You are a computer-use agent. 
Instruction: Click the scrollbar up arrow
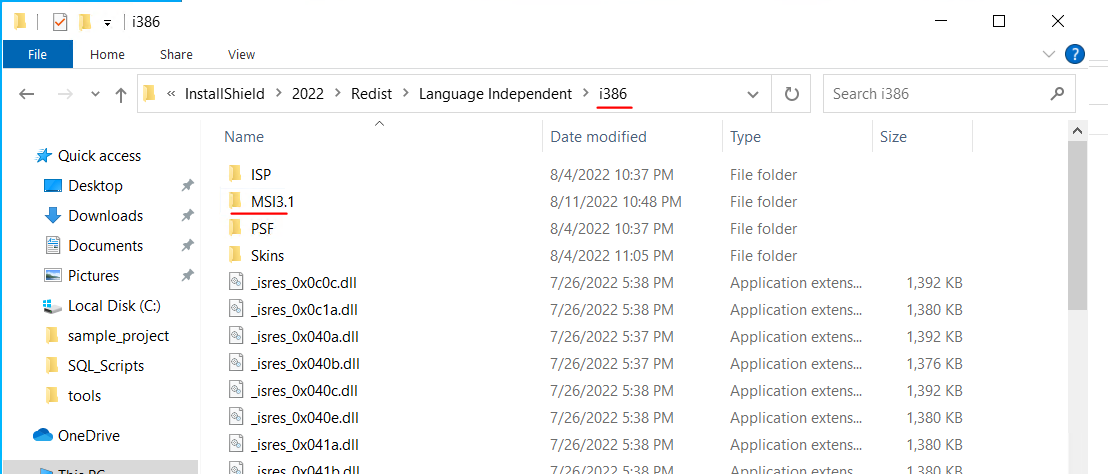pyautogui.click(x=1077, y=131)
